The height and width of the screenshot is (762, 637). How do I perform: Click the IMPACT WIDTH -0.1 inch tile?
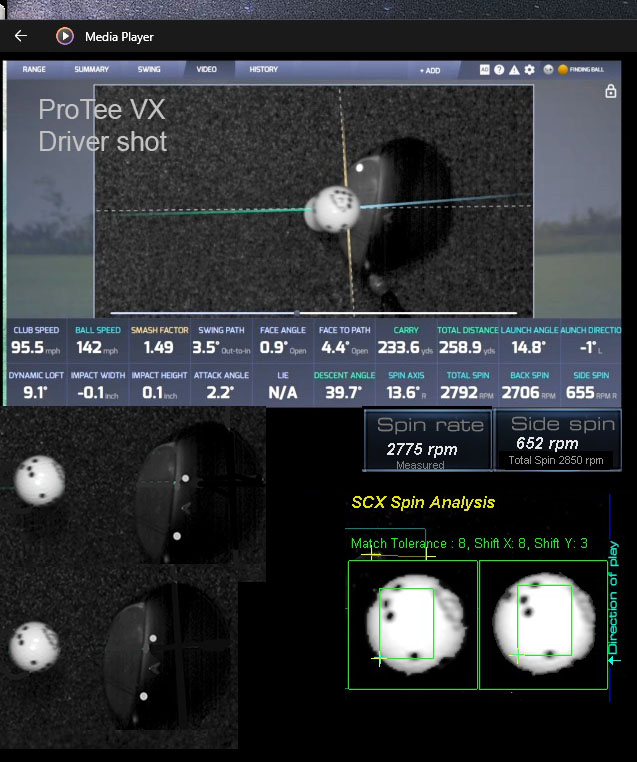98,385
